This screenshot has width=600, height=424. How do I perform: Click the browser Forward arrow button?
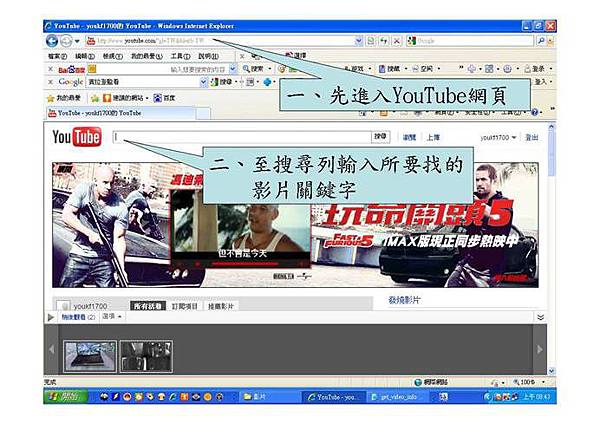point(66,41)
